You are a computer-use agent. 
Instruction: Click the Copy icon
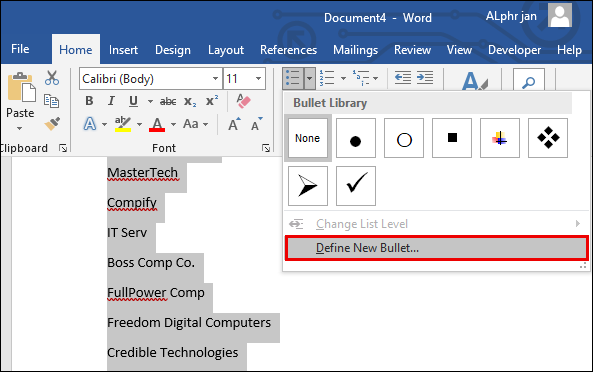click(51, 101)
